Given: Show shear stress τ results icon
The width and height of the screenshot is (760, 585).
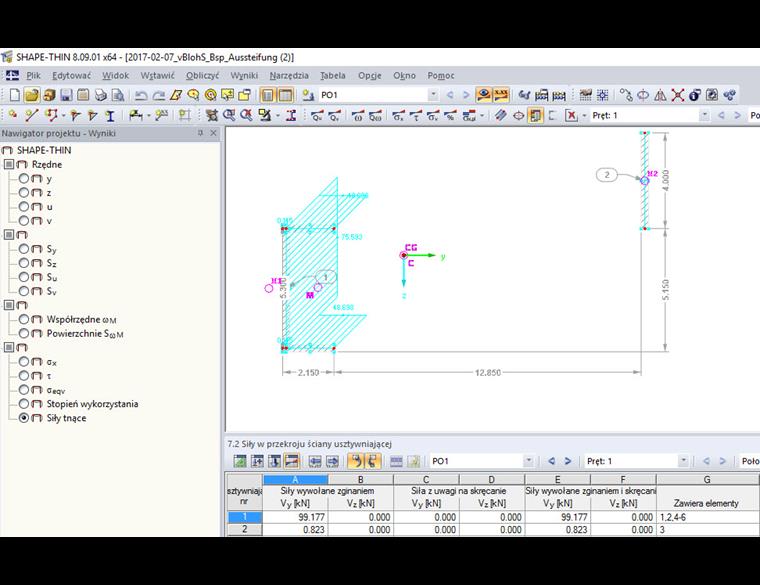Looking at the screenshot, I should (x=415, y=115).
